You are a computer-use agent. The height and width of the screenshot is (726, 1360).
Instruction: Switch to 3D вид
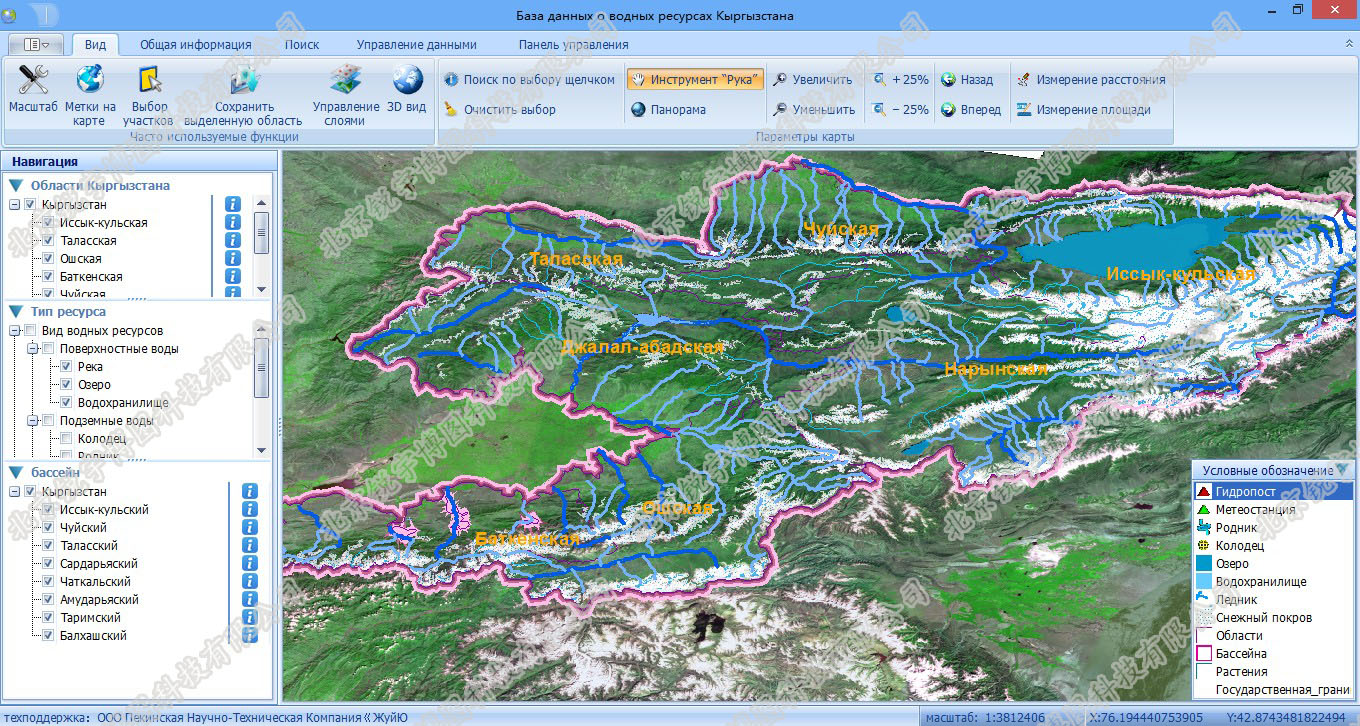[407, 81]
